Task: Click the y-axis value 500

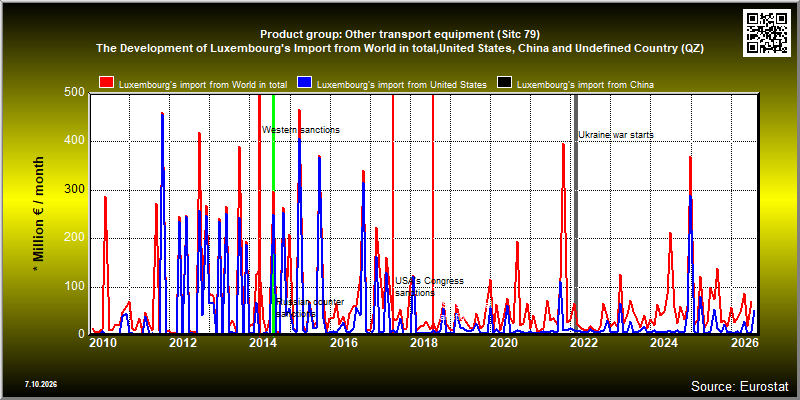Action: click(x=76, y=92)
